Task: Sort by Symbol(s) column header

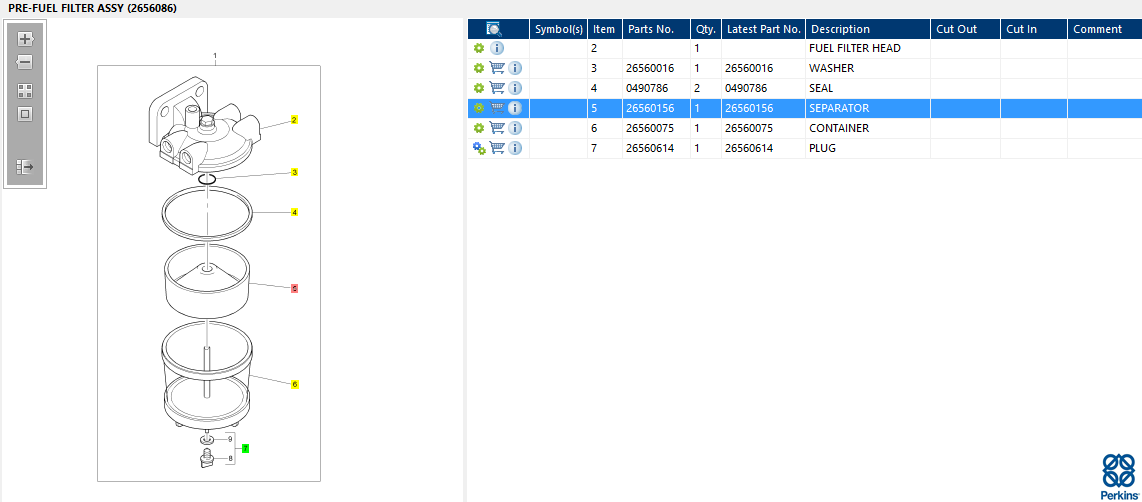Action: click(559, 29)
